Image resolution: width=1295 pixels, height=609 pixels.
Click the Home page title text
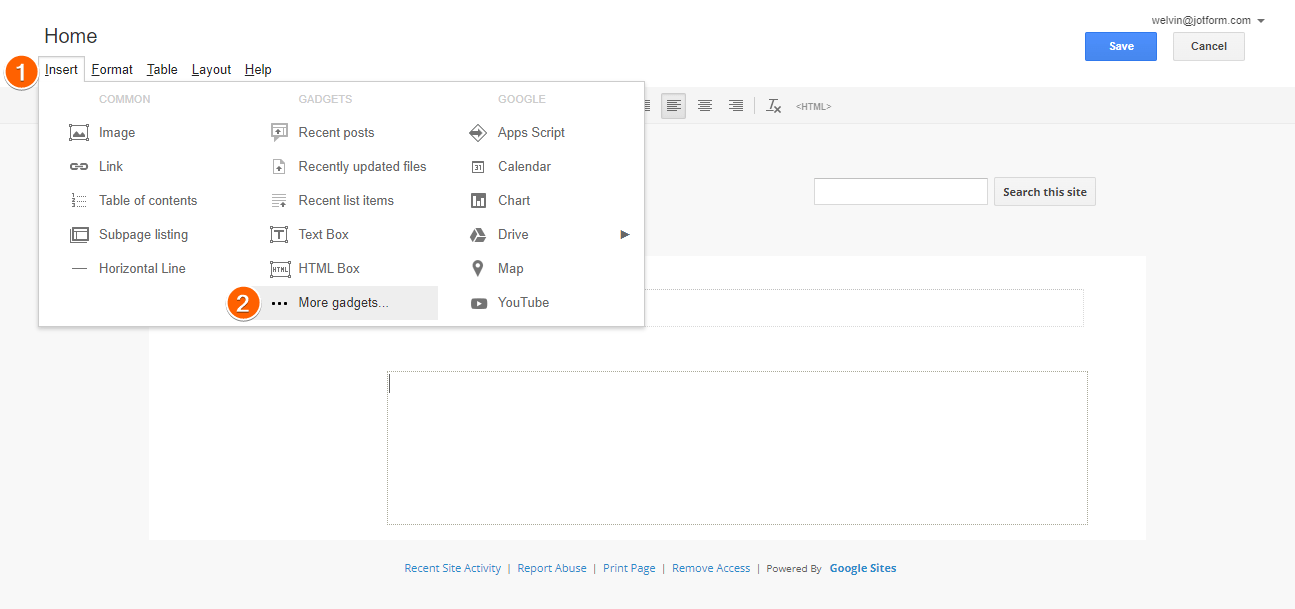tap(71, 36)
